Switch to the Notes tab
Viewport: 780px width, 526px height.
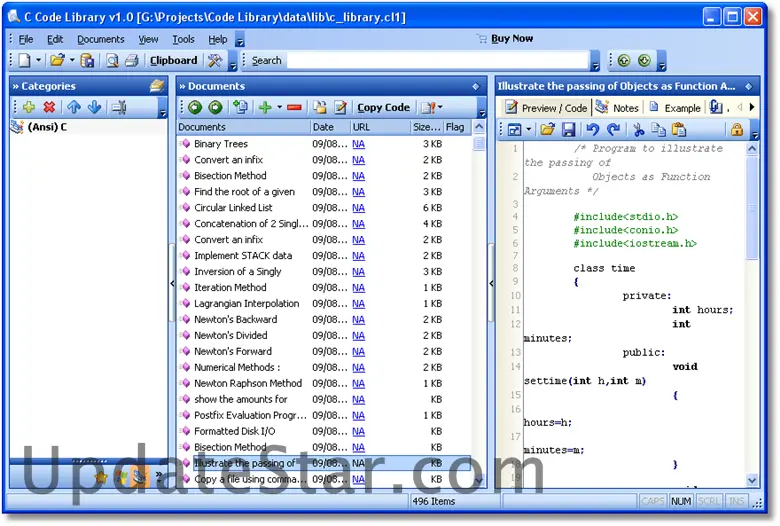click(x=617, y=107)
